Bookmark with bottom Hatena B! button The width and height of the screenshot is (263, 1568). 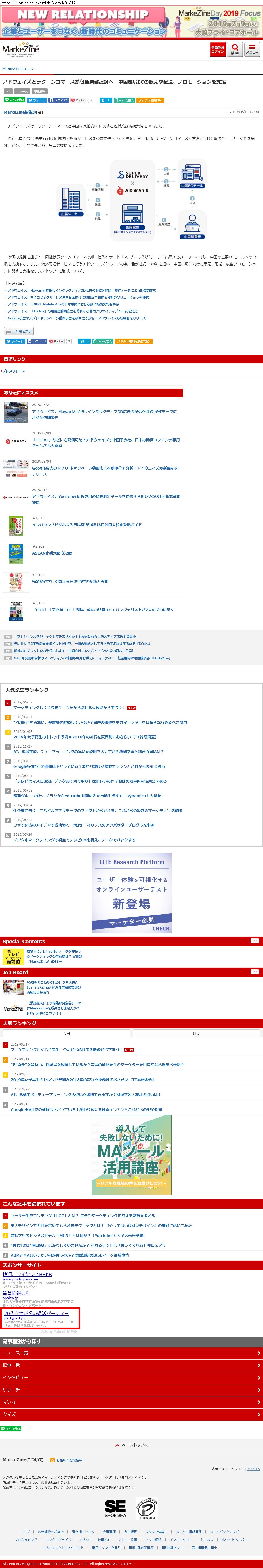(x=84, y=342)
